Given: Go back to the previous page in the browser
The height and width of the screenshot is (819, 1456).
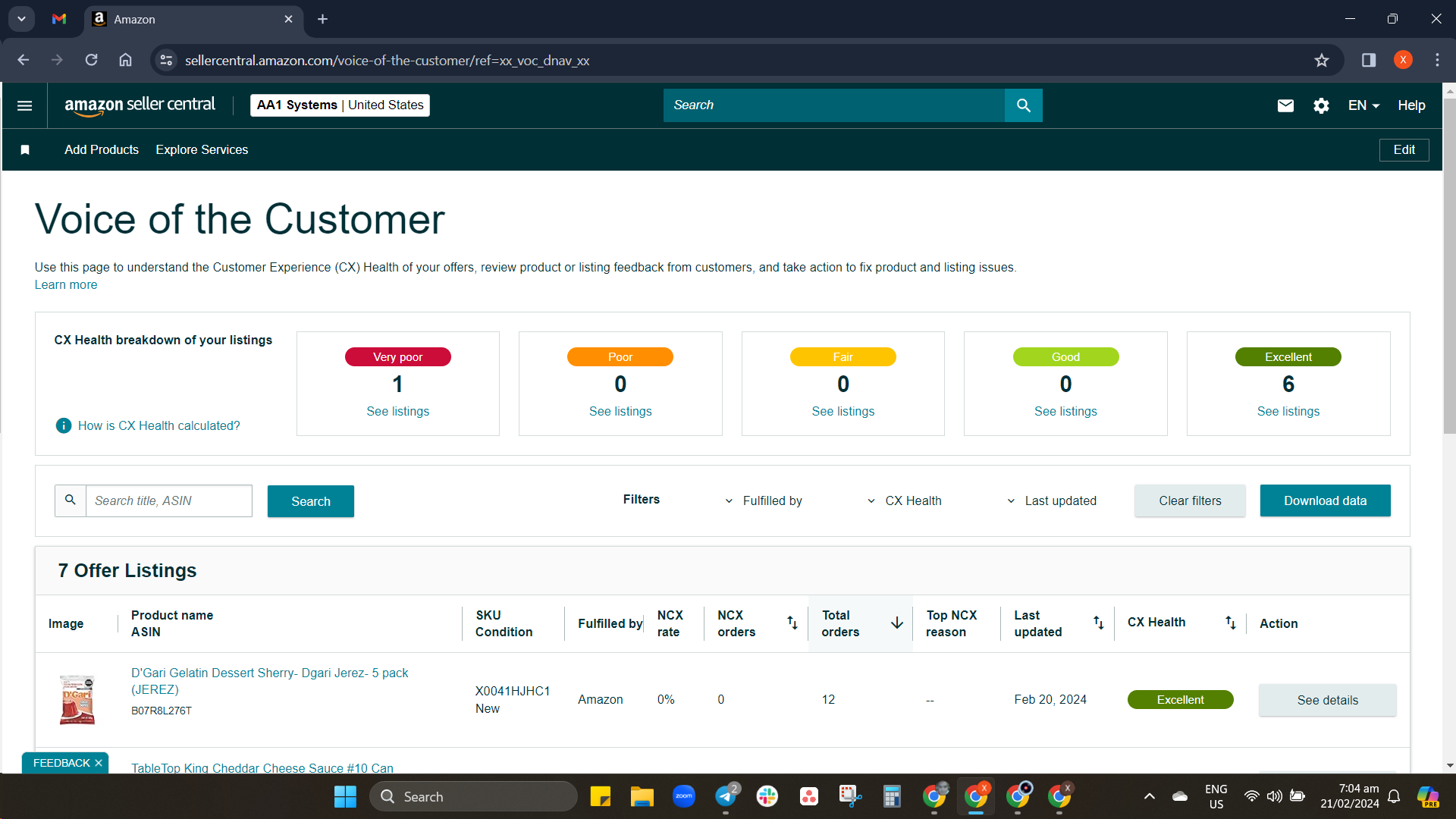Looking at the screenshot, I should [x=24, y=60].
